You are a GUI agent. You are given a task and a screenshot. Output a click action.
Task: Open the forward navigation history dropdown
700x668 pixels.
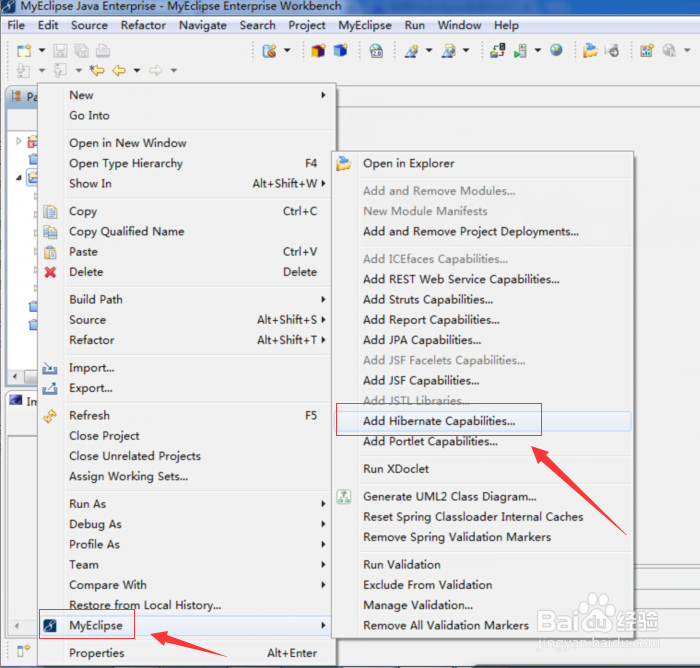point(174,71)
